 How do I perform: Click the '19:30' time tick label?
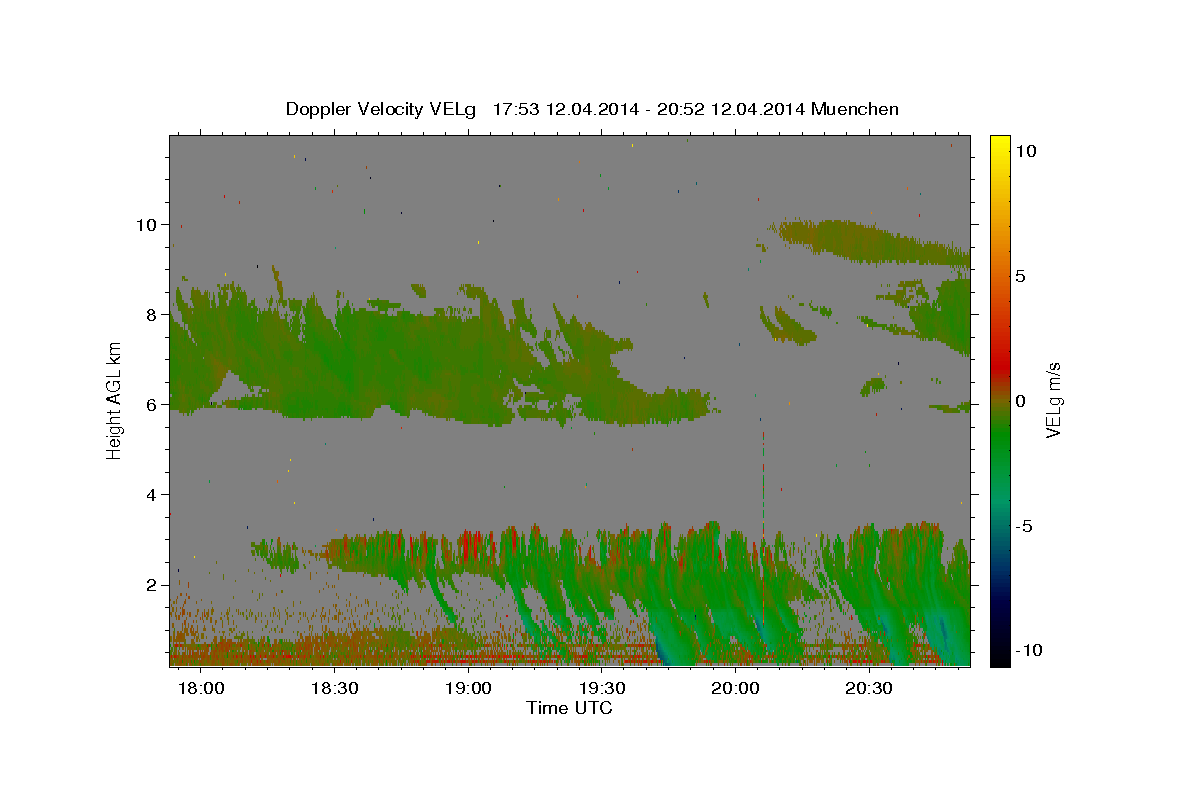tap(602, 688)
